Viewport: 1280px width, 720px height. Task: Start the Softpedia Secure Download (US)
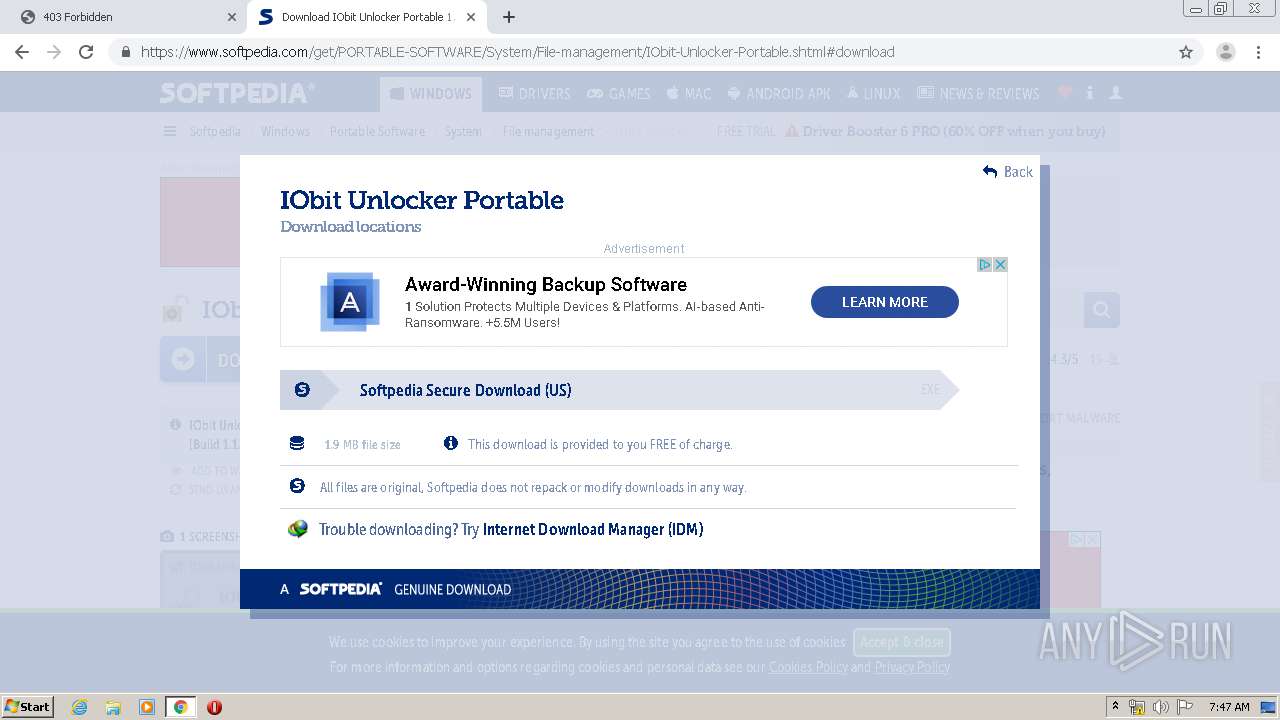coord(619,390)
